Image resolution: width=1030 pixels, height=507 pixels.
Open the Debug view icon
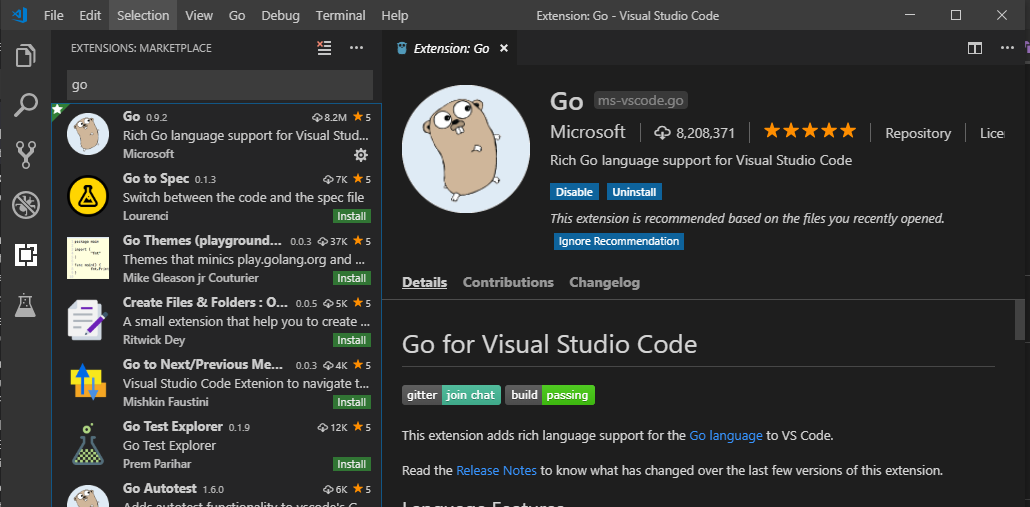(x=26, y=205)
